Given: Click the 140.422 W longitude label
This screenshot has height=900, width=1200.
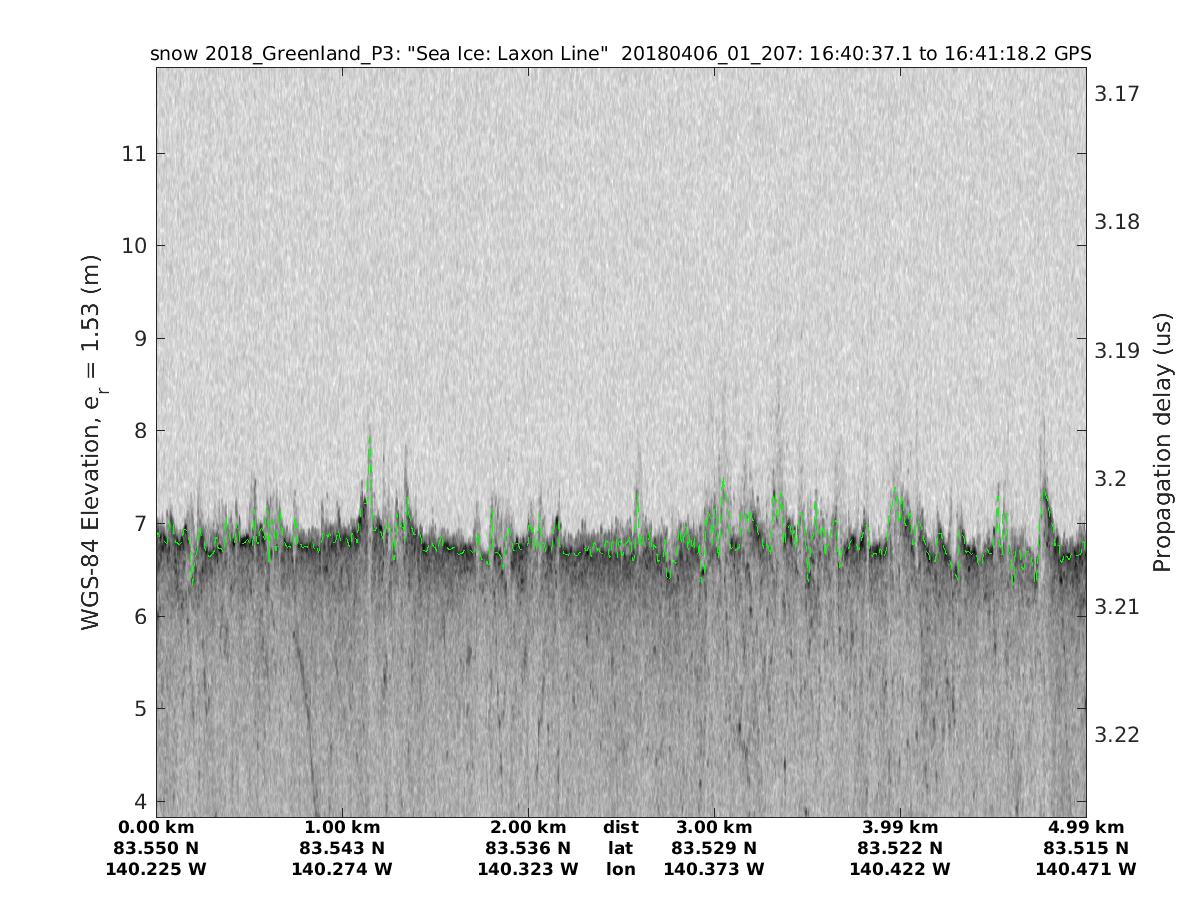Looking at the screenshot, I should point(900,869).
